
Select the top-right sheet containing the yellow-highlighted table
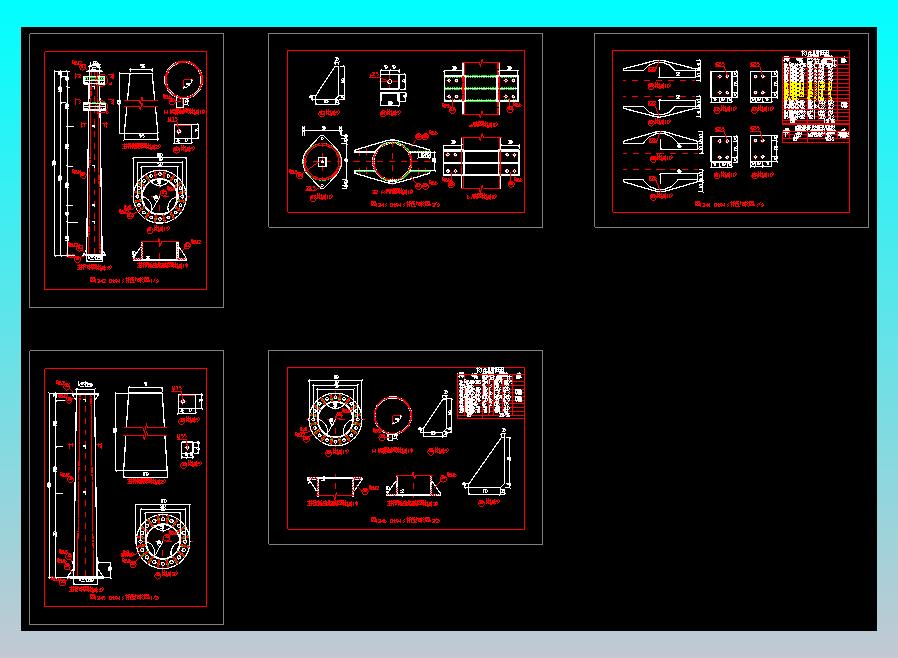731,131
